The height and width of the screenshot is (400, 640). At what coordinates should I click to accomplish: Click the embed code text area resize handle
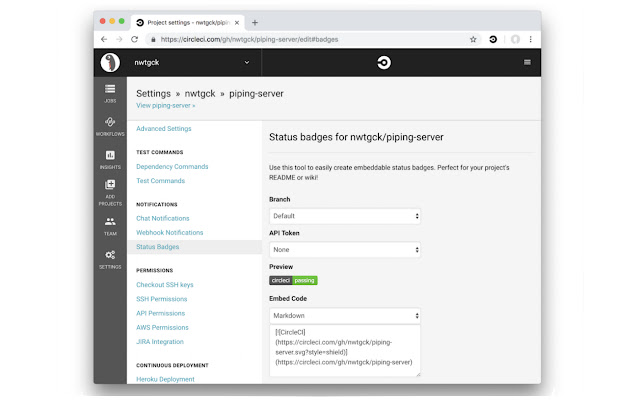pyautogui.click(x=418, y=373)
